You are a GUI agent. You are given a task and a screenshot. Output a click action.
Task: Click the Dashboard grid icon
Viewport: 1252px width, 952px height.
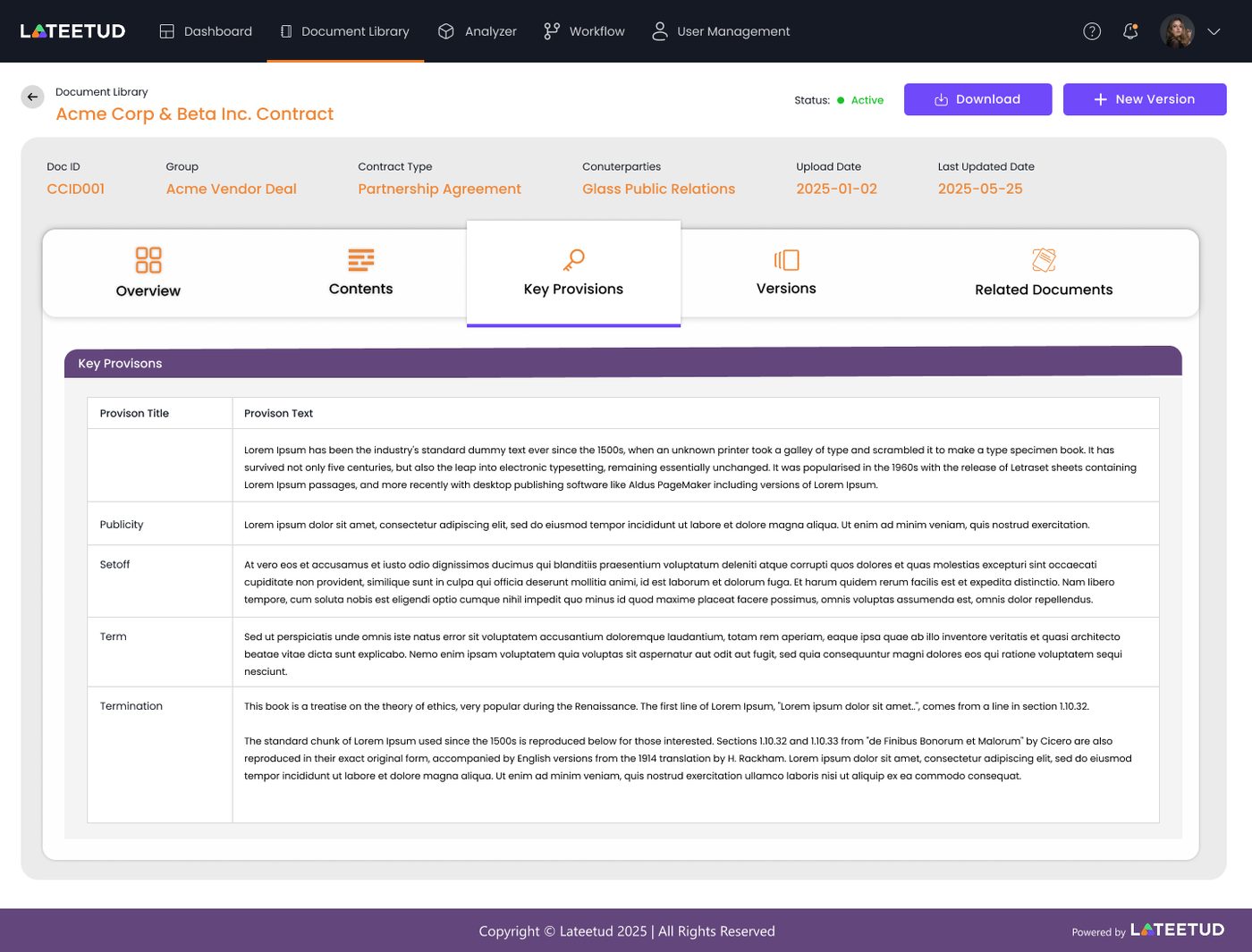click(x=166, y=31)
